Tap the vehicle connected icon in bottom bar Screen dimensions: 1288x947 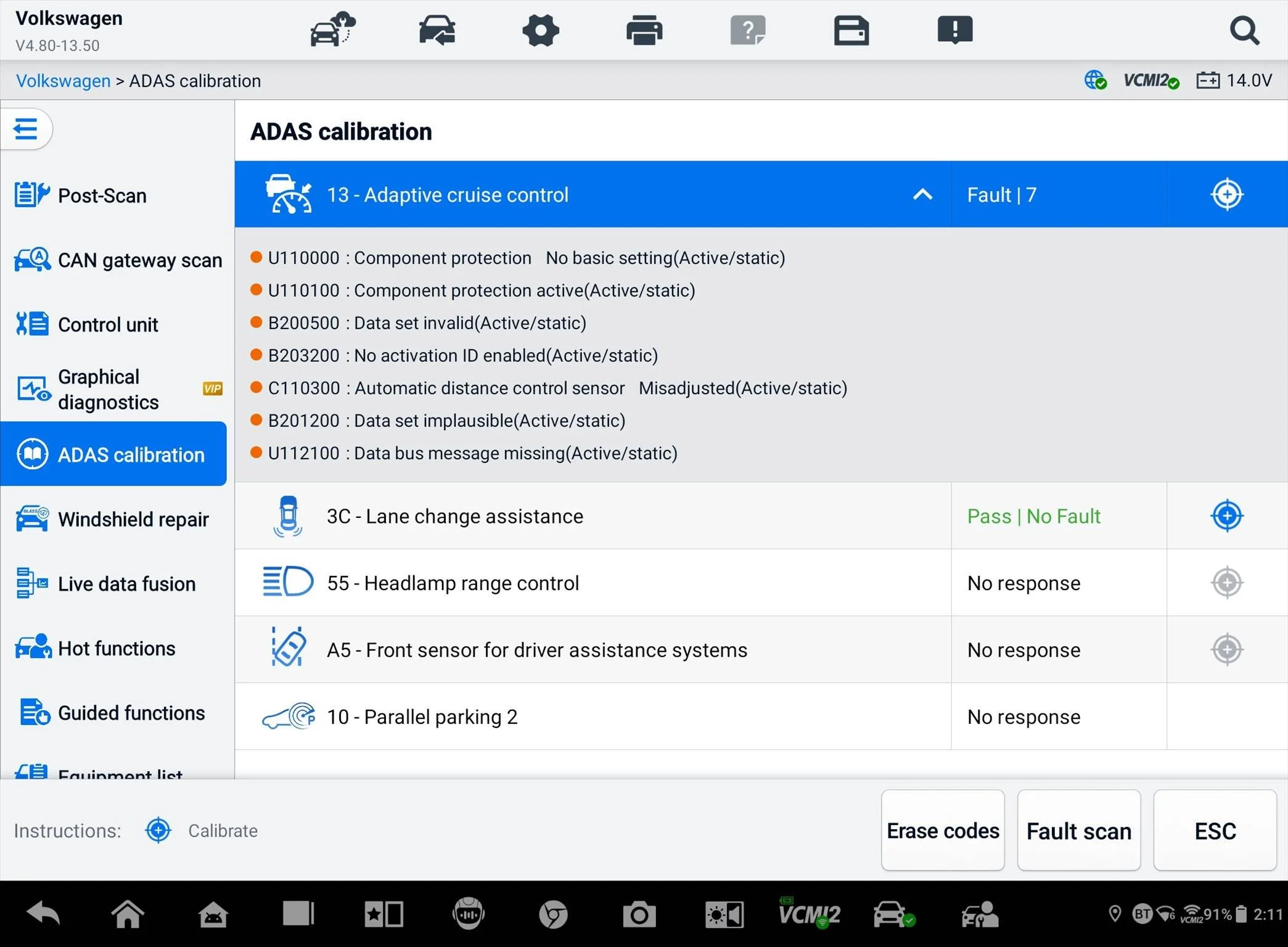coord(894,914)
